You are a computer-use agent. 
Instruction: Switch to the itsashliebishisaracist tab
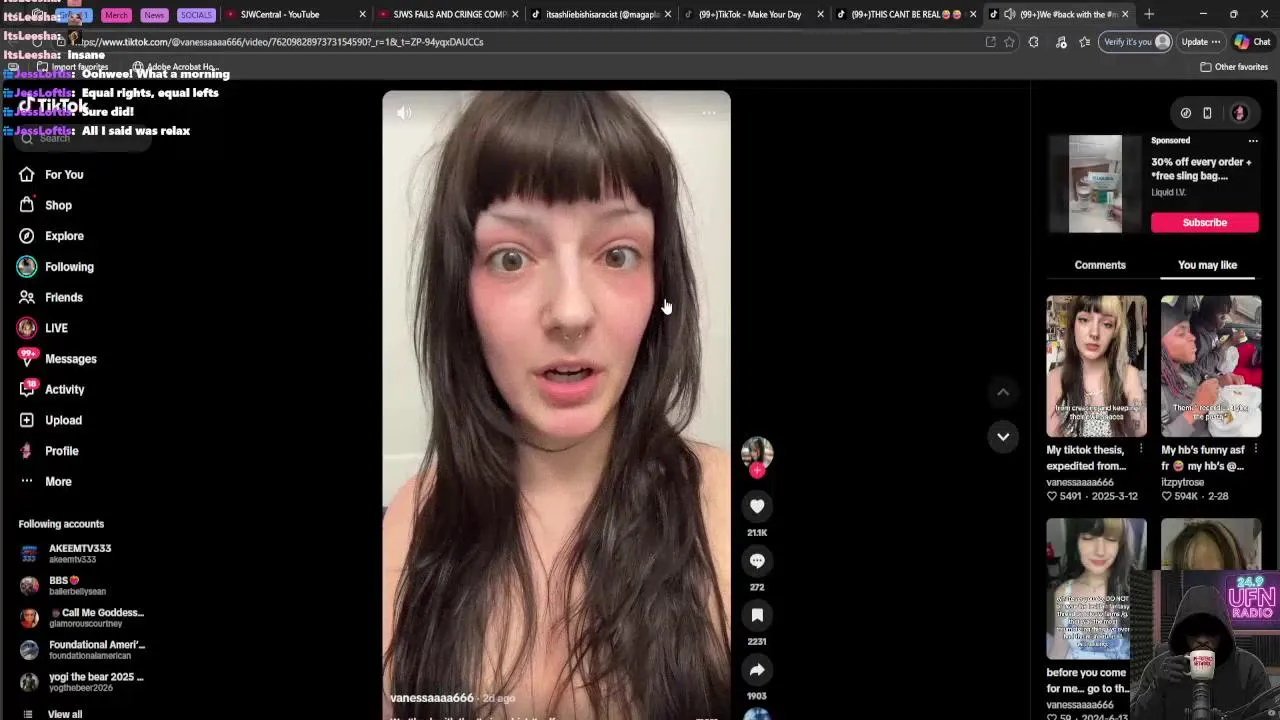click(600, 14)
